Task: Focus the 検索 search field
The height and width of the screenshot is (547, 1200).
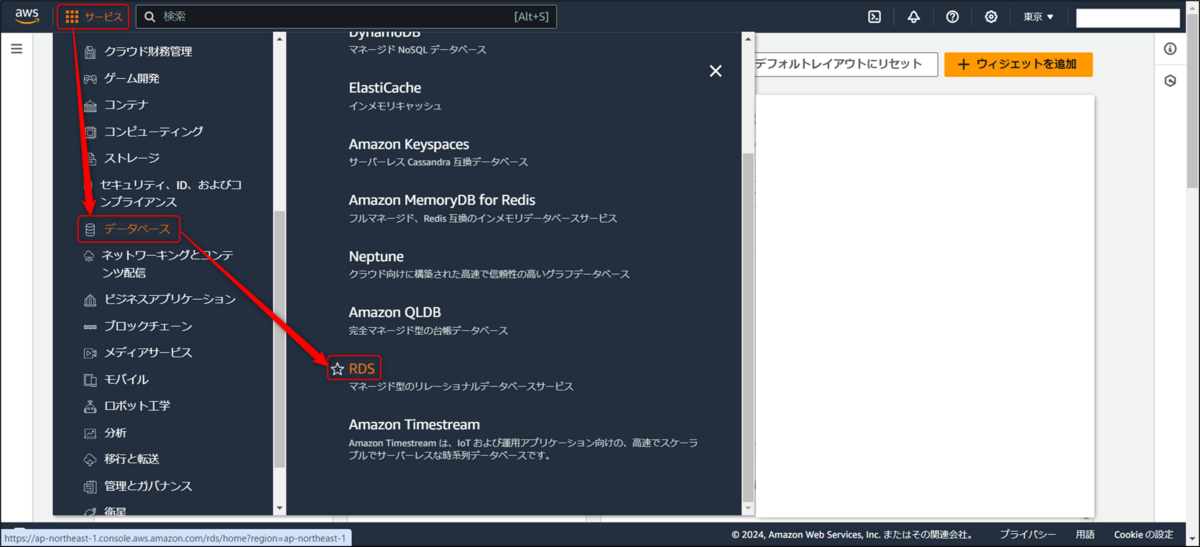Action: coord(346,17)
